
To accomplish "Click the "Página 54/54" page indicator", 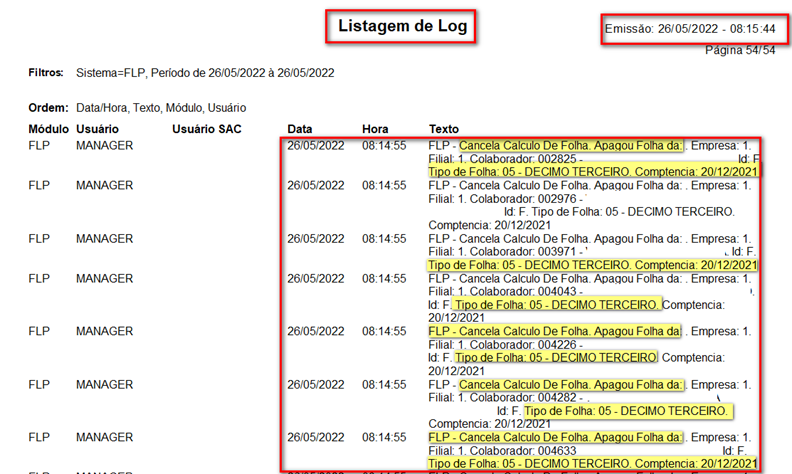I will pyautogui.click(x=740, y=50).
